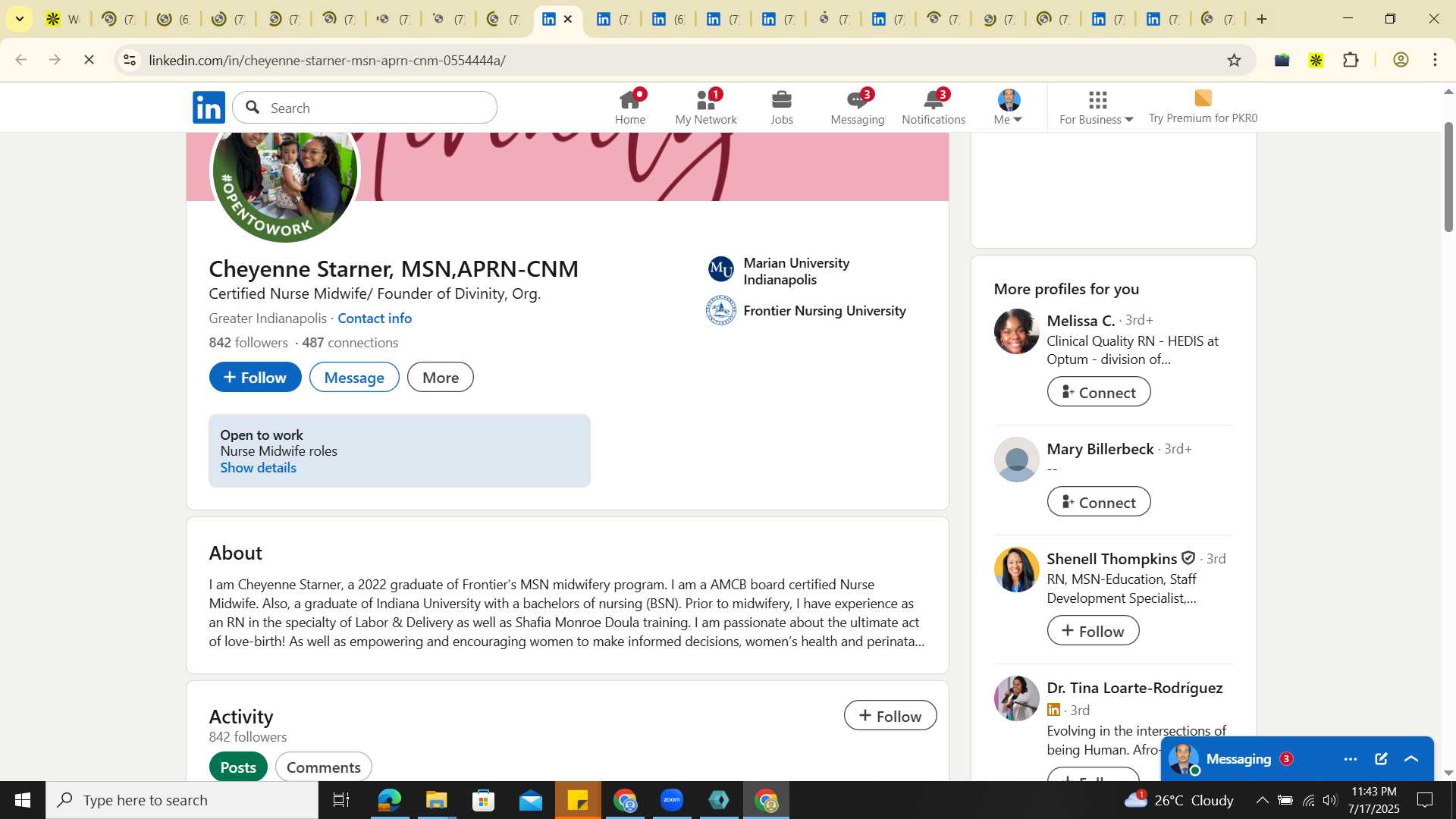Open Contact info link
This screenshot has height=819, width=1456.
[x=375, y=318]
